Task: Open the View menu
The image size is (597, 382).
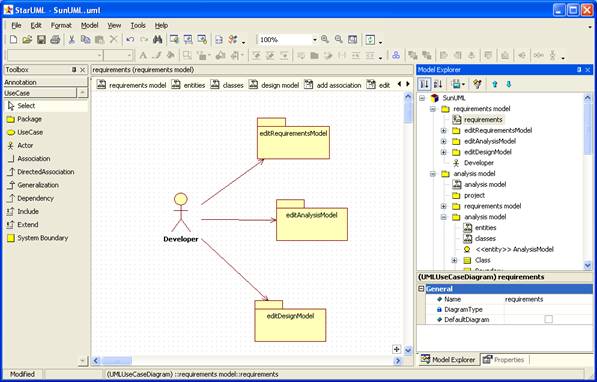Action: pyautogui.click(x=114, y=26)
